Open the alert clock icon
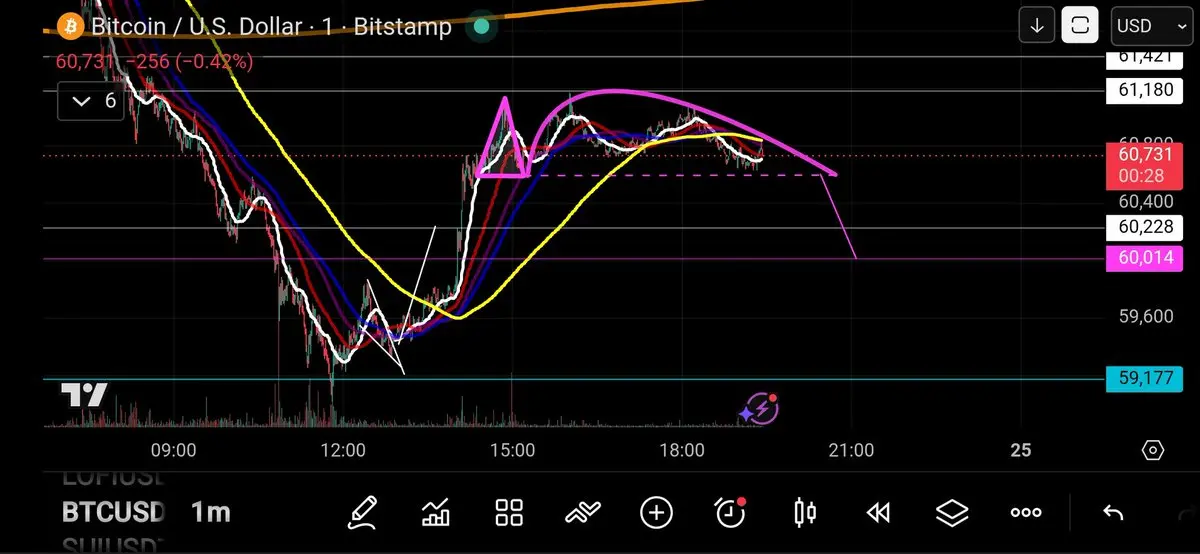 pyautogui.click(x=731, y=512)
